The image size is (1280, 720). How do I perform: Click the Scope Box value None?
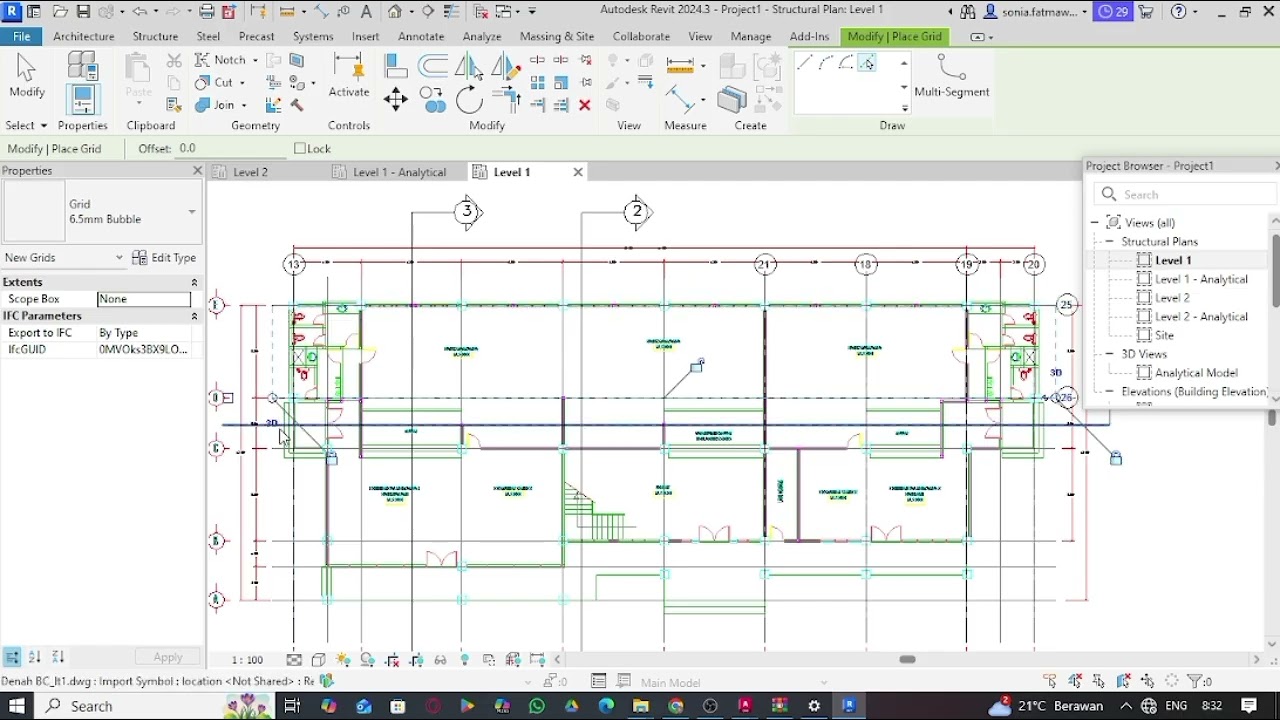tap(144, 299)
